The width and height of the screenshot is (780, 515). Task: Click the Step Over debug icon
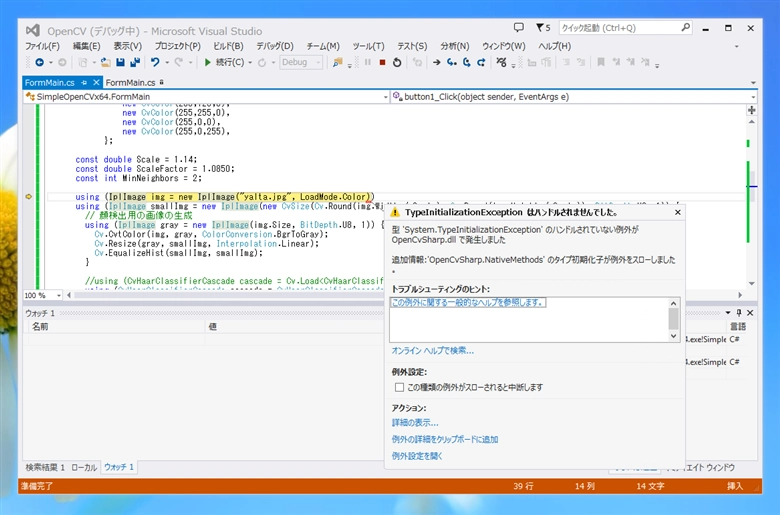tap(467, 62)
